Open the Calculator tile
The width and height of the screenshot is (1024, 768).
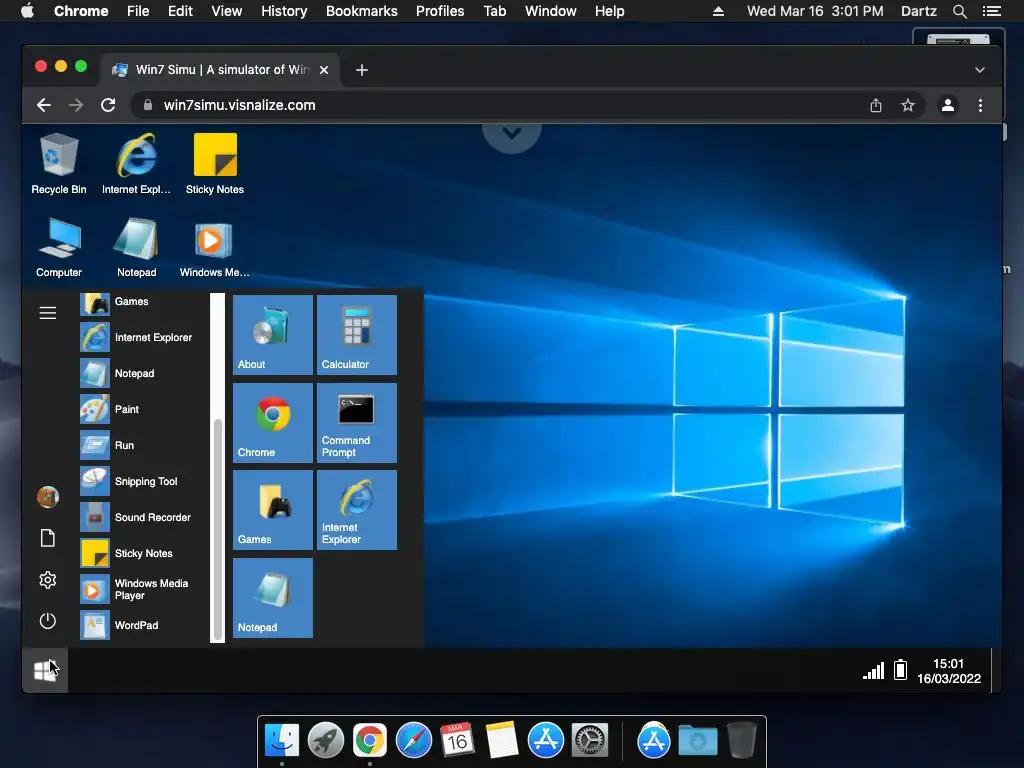coord(357,335)
